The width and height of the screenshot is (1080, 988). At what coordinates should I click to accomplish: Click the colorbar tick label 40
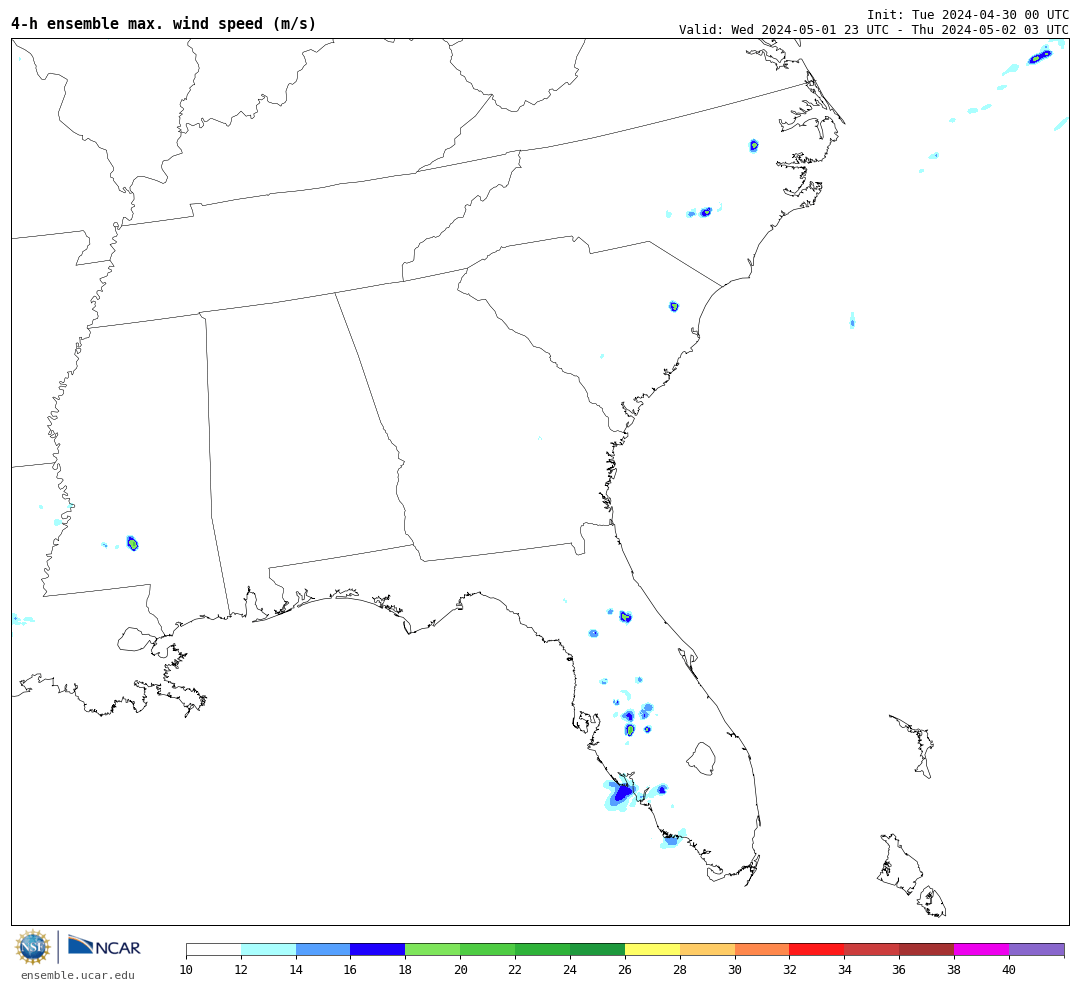tap(1009, 970)
